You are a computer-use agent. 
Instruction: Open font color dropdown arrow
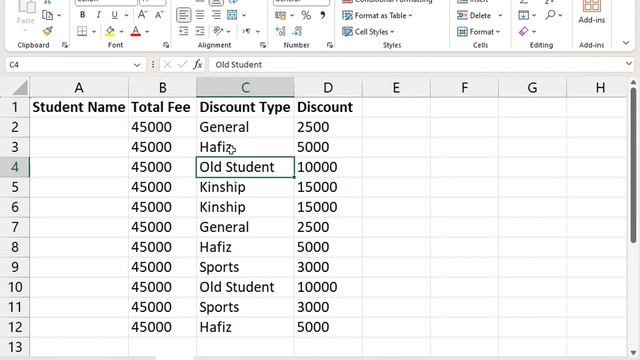(147, 31)
